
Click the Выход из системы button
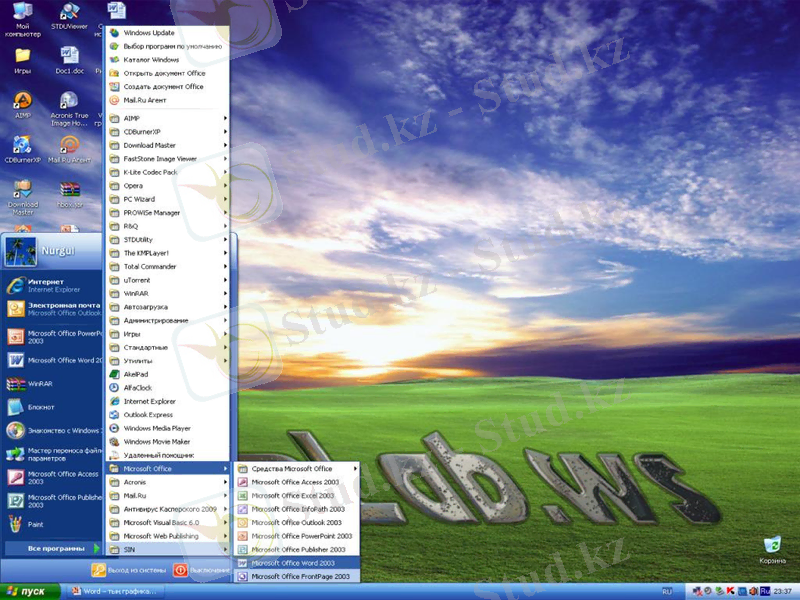(x=128, y=570)
